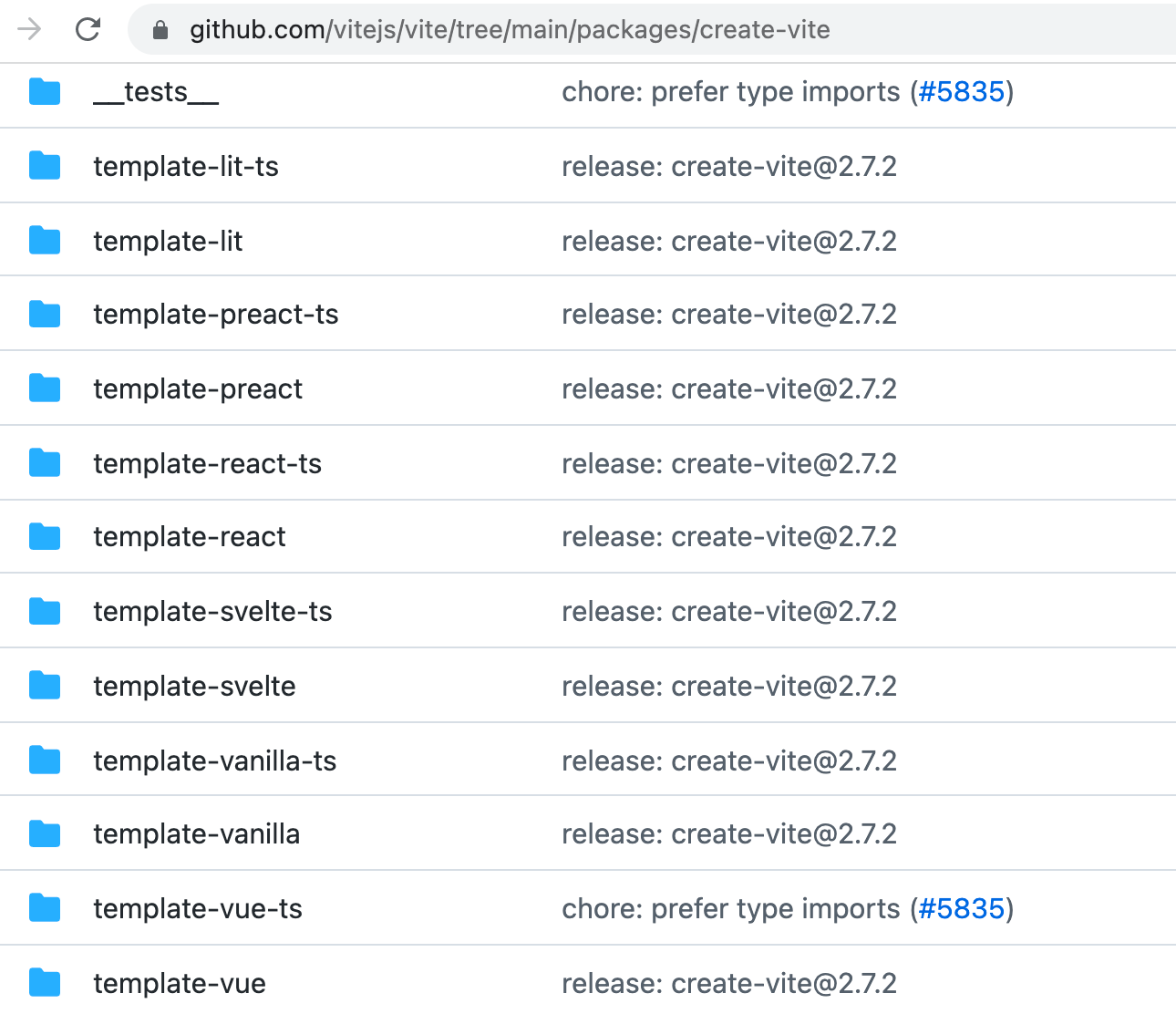View release commit for template-svelte row
Screen dimensions: 1176x1014
(x=729, y=686)
